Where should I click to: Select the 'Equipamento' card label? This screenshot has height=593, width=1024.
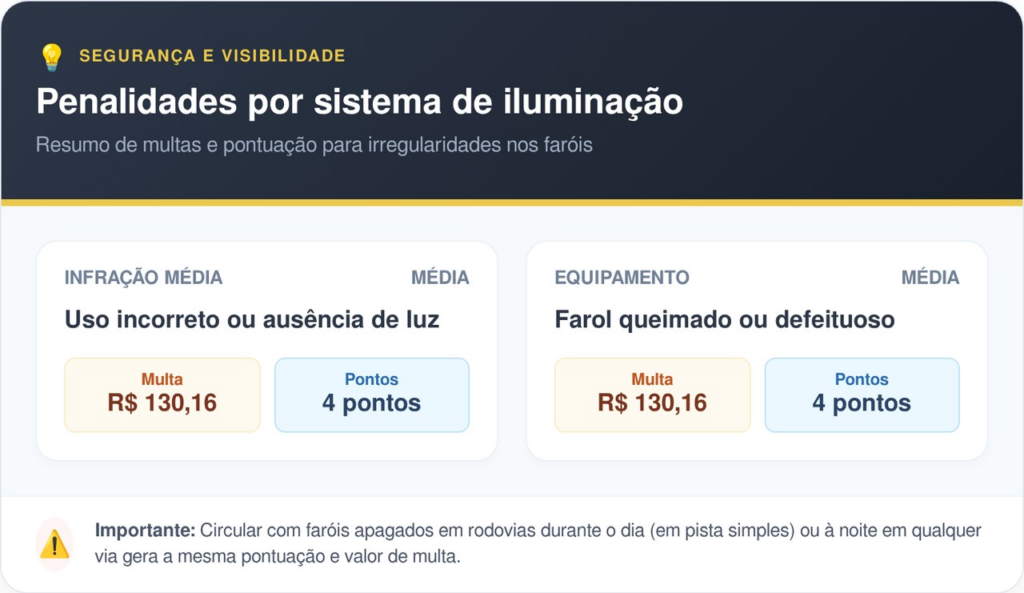pyautogui.click(x=622, y=278)
